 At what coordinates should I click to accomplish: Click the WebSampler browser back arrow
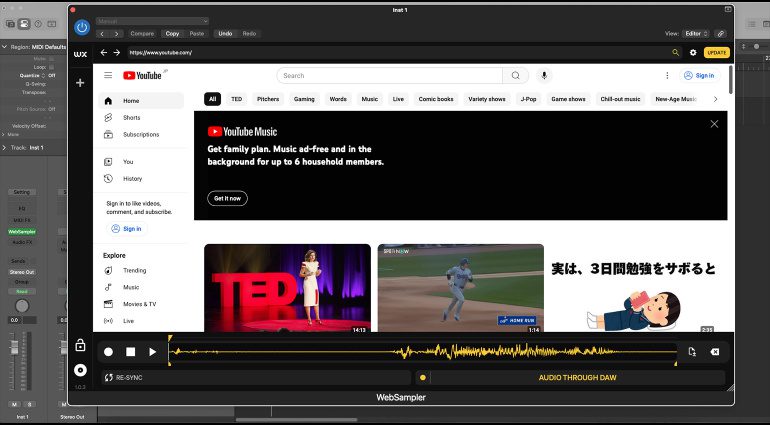pos(104,53)
